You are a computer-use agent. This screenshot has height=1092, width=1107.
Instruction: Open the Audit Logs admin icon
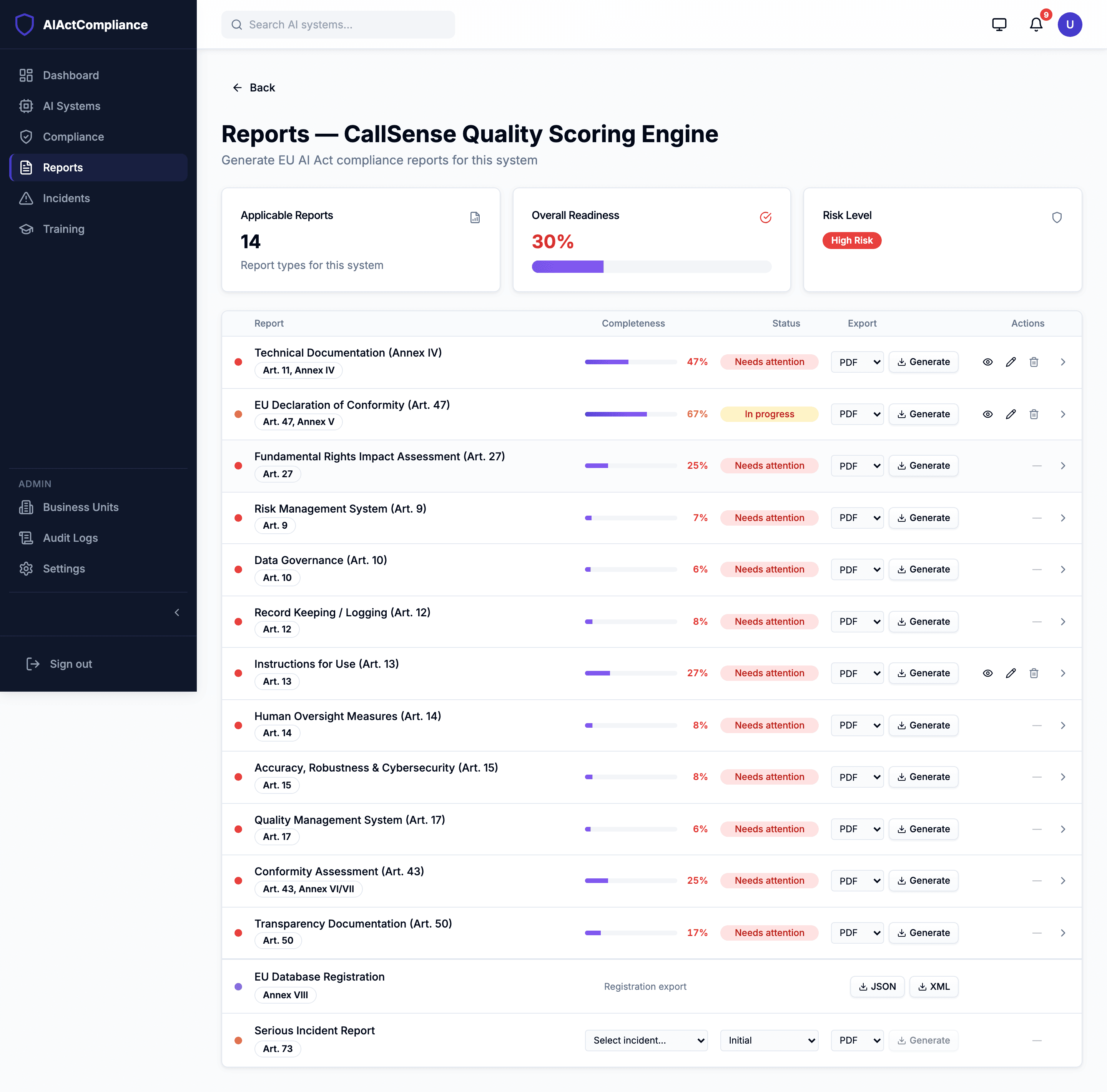(x=27, y=538)
